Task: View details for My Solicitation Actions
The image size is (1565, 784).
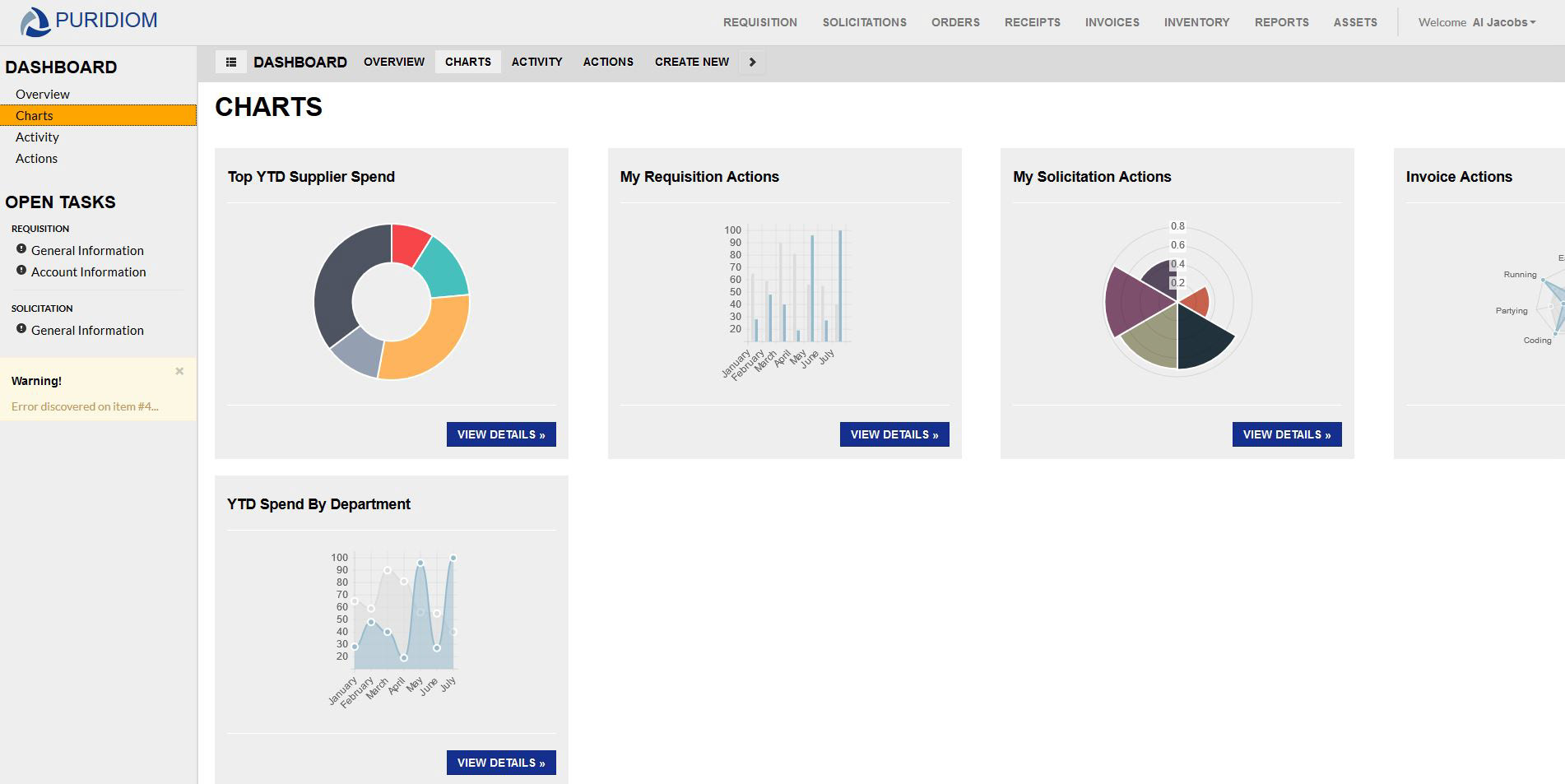Action: (x=1287, y=434)
